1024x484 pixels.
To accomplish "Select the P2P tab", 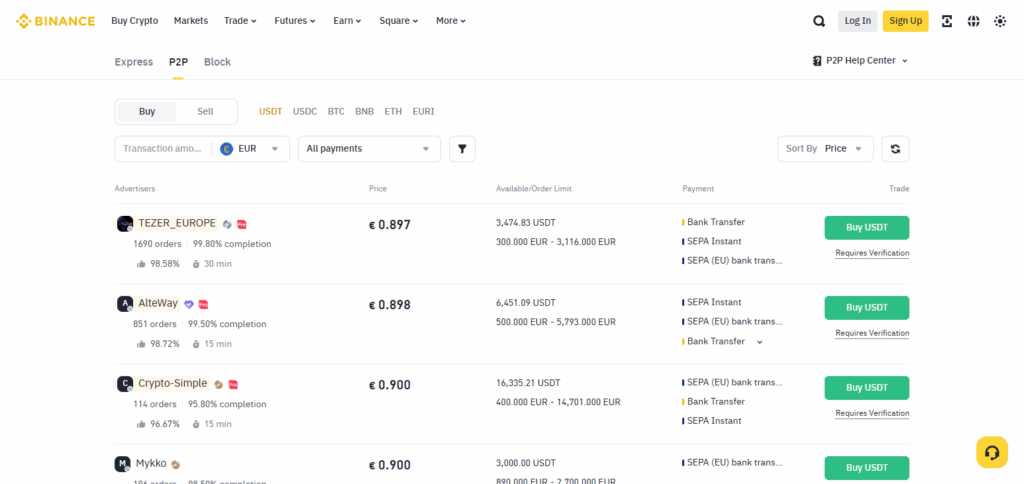I will click(178, 62).
